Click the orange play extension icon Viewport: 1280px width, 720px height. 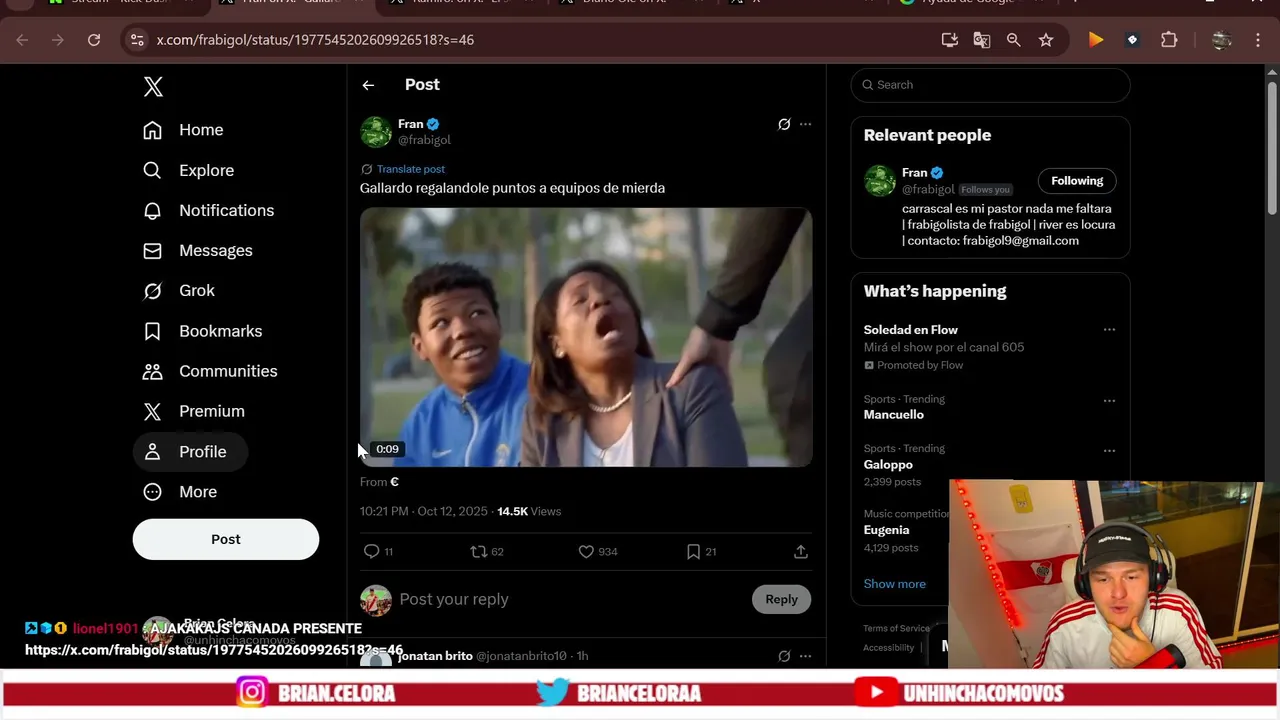coord(1096,40)
